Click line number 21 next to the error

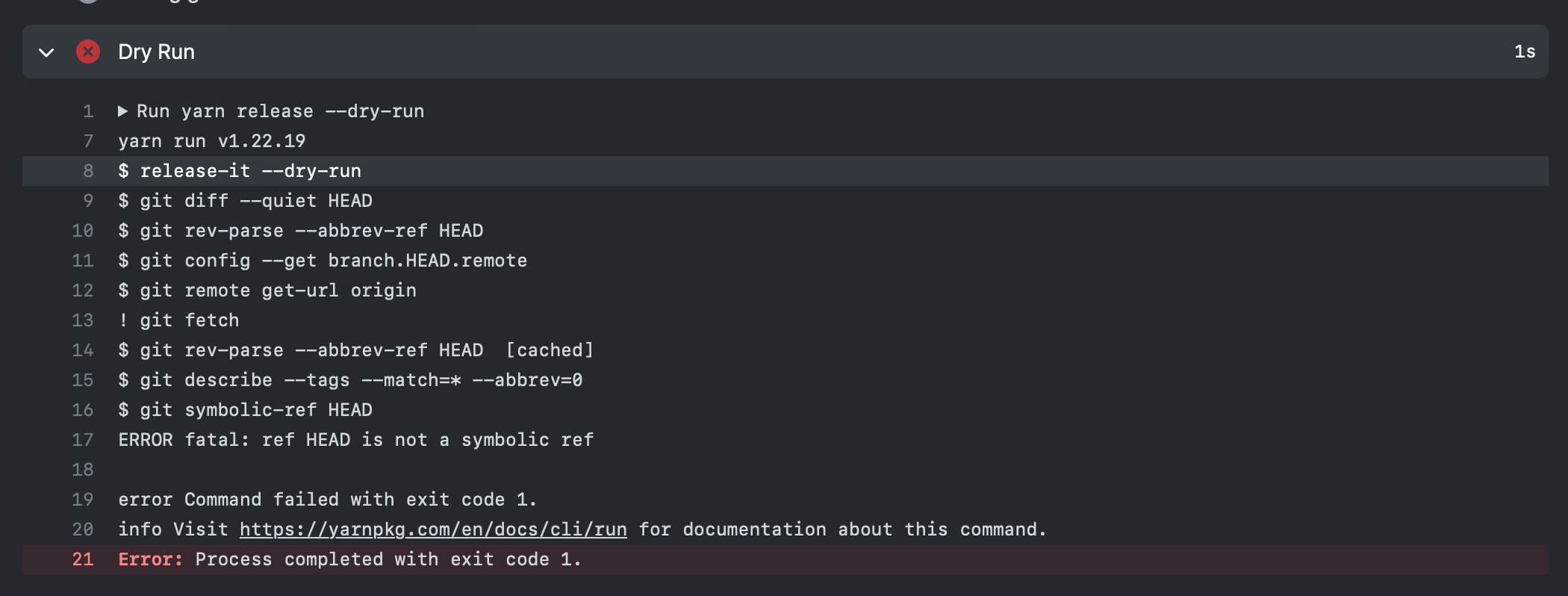[x=84, y=559]
